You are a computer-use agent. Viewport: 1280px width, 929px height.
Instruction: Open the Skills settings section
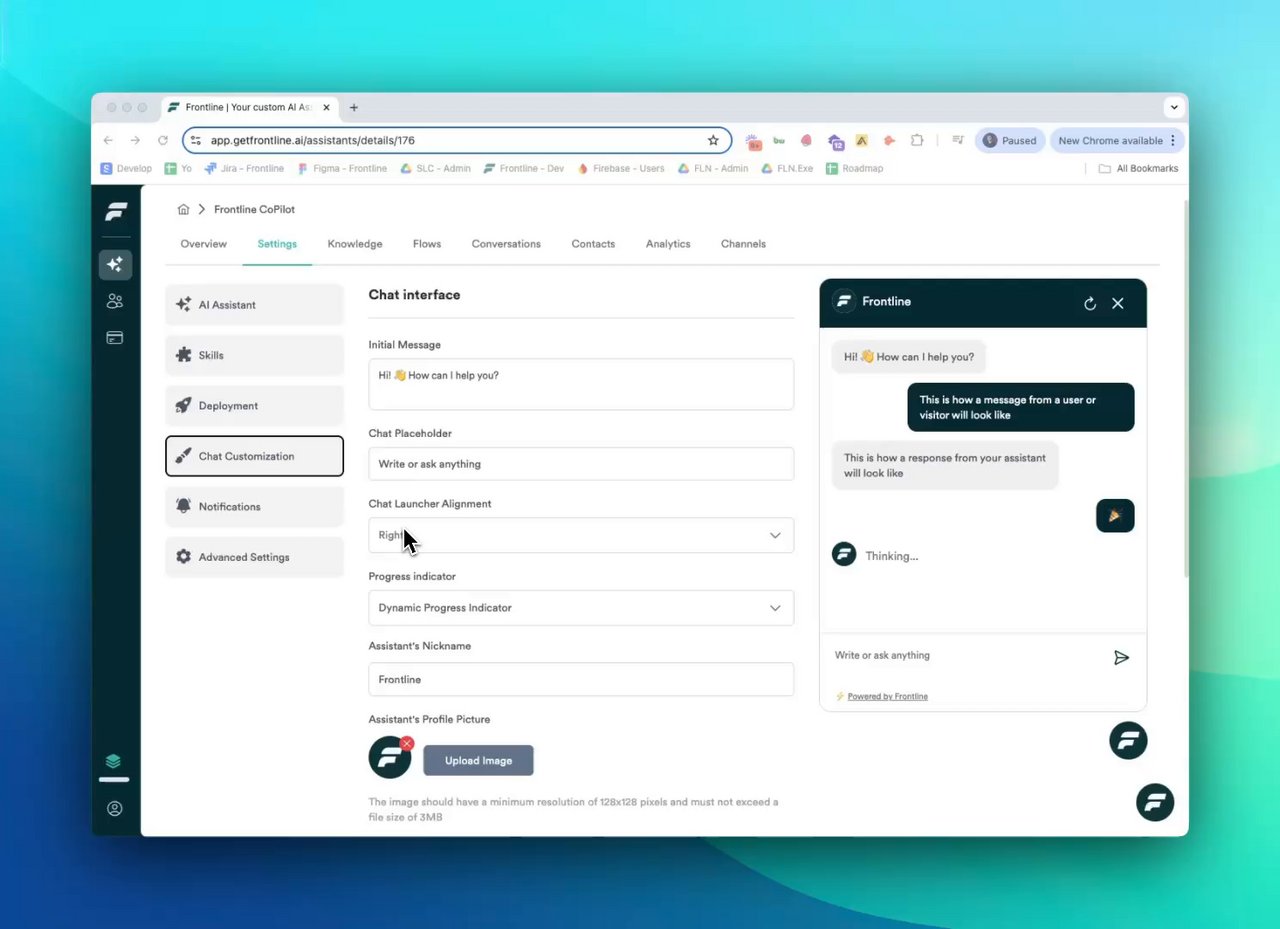[254, 355]
